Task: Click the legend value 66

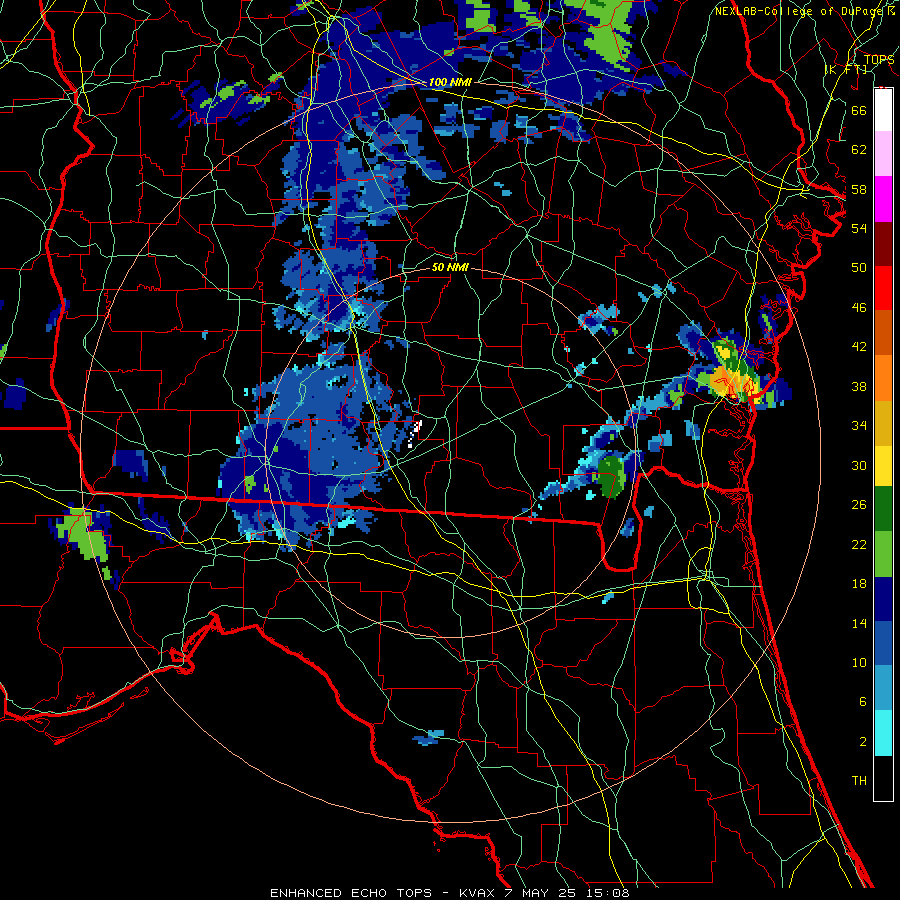Action: pyautogui.click(x=859, y=110)
